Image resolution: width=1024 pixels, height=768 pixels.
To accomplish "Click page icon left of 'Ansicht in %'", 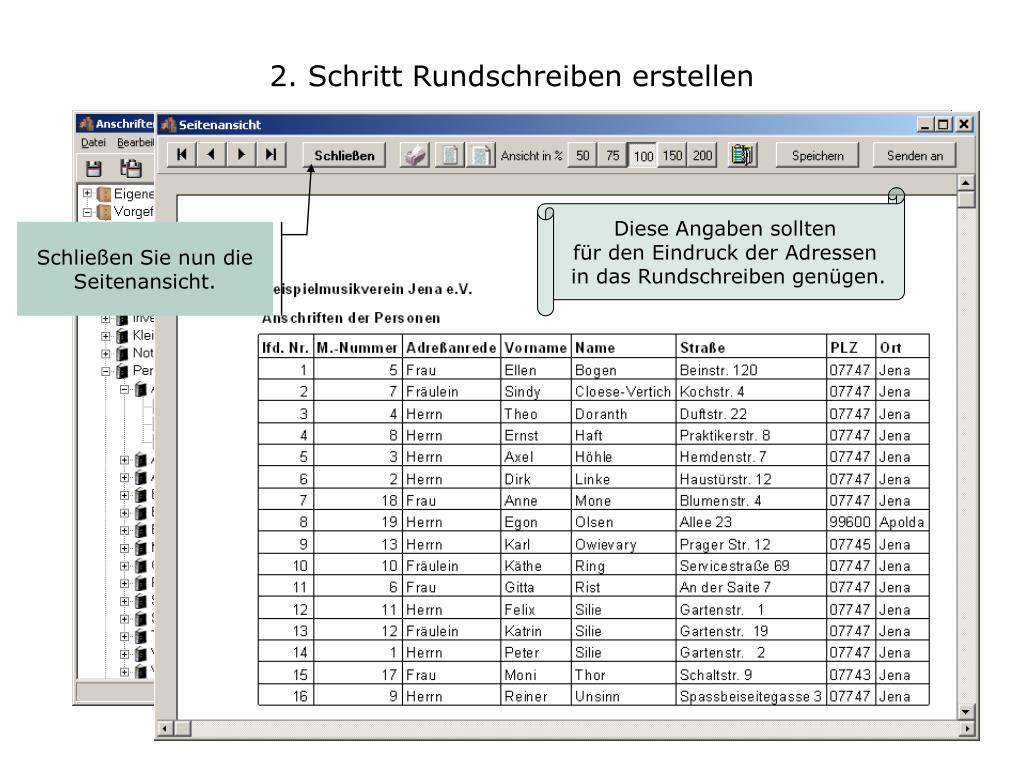I will pyautogui.click(x=481, y=155).
